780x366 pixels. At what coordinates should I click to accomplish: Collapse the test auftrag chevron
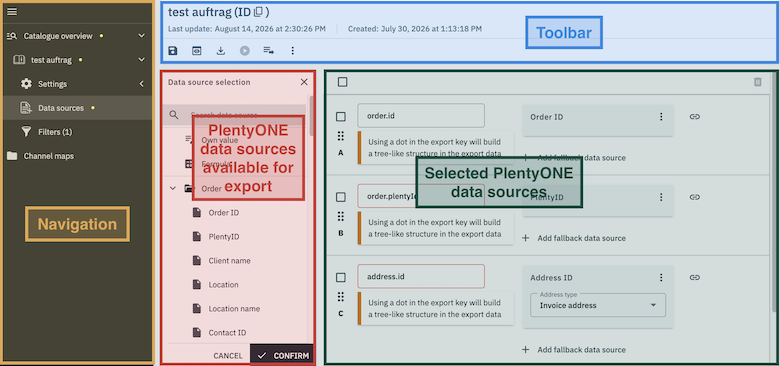coord(141,60)
